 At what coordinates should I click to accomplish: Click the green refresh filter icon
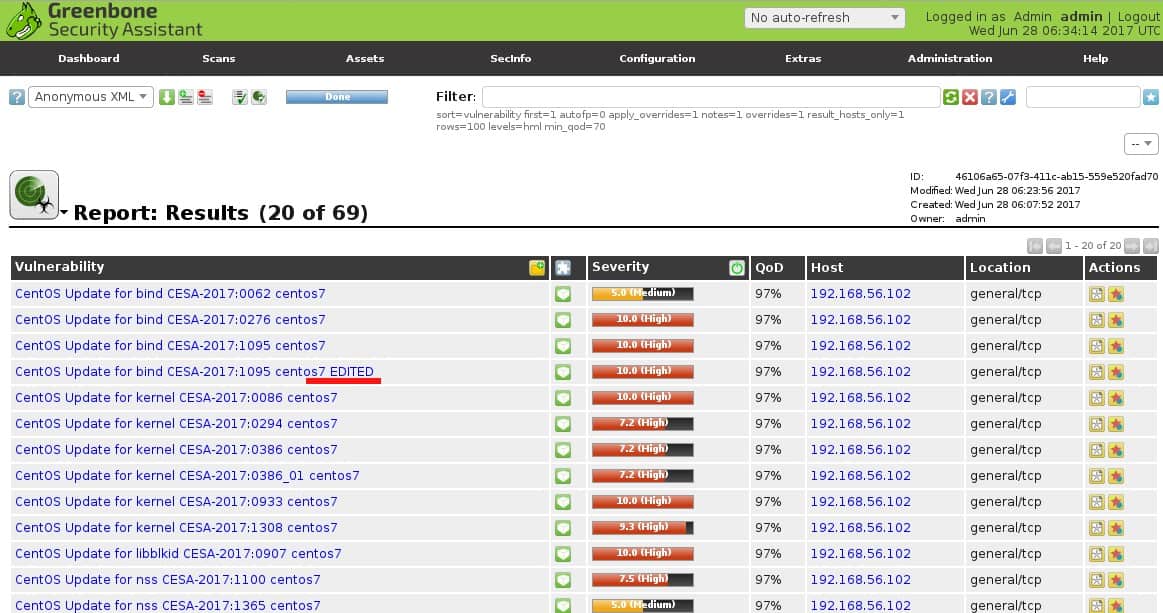click(951, 97)
